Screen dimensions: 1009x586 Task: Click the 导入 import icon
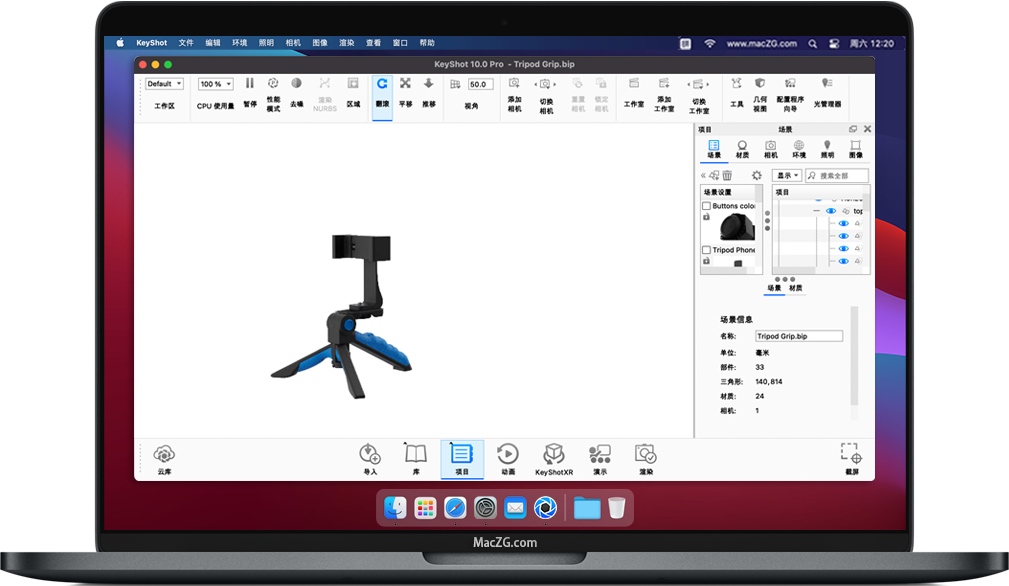tap(370, 457)
